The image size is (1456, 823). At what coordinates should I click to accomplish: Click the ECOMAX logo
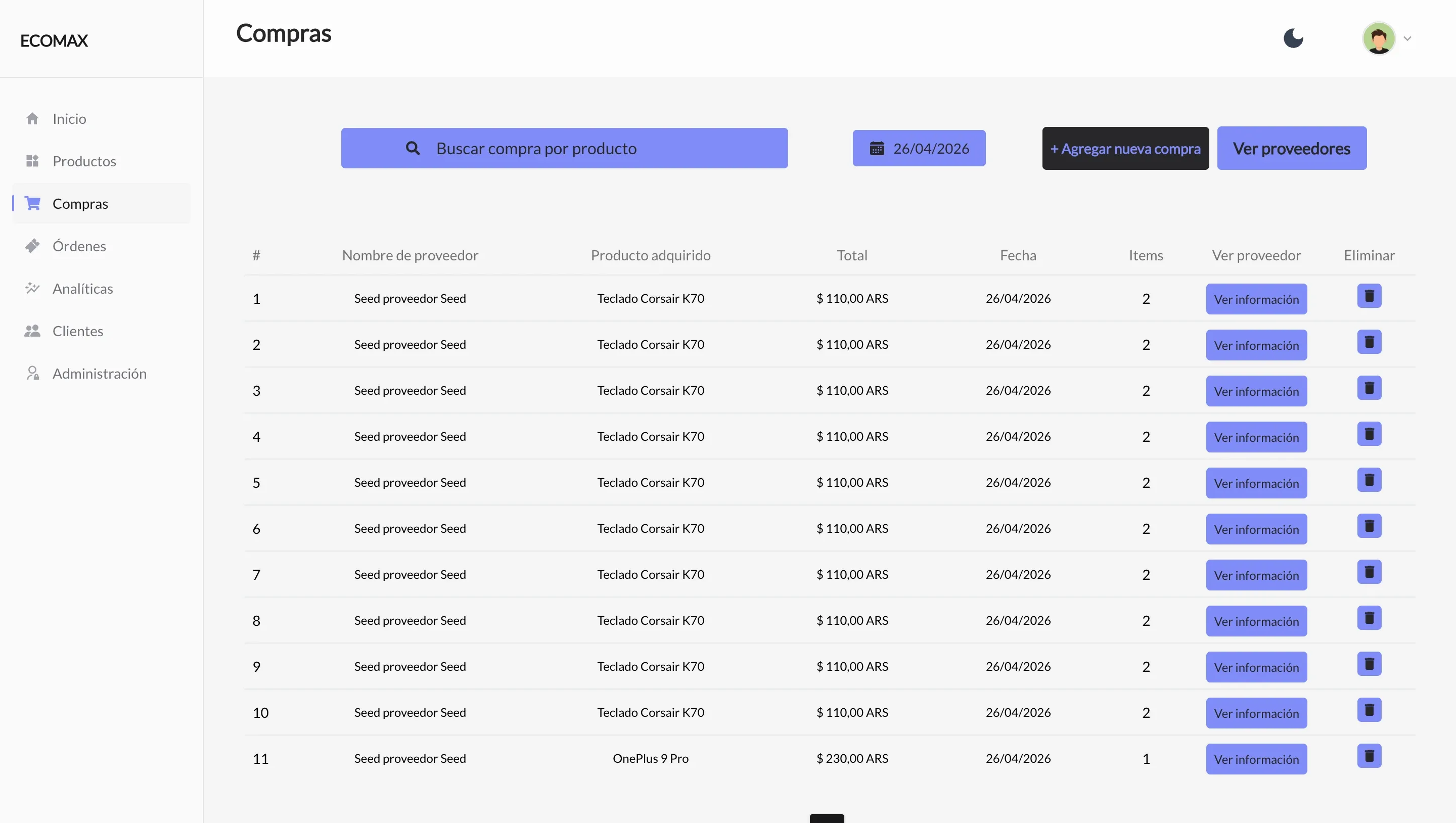[54, 41]
